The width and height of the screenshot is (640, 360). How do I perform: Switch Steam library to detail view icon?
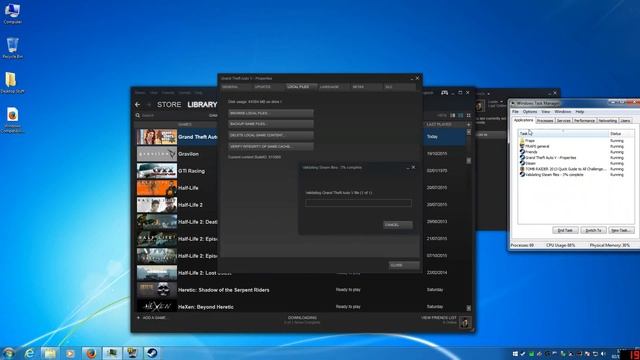[452, 116]
